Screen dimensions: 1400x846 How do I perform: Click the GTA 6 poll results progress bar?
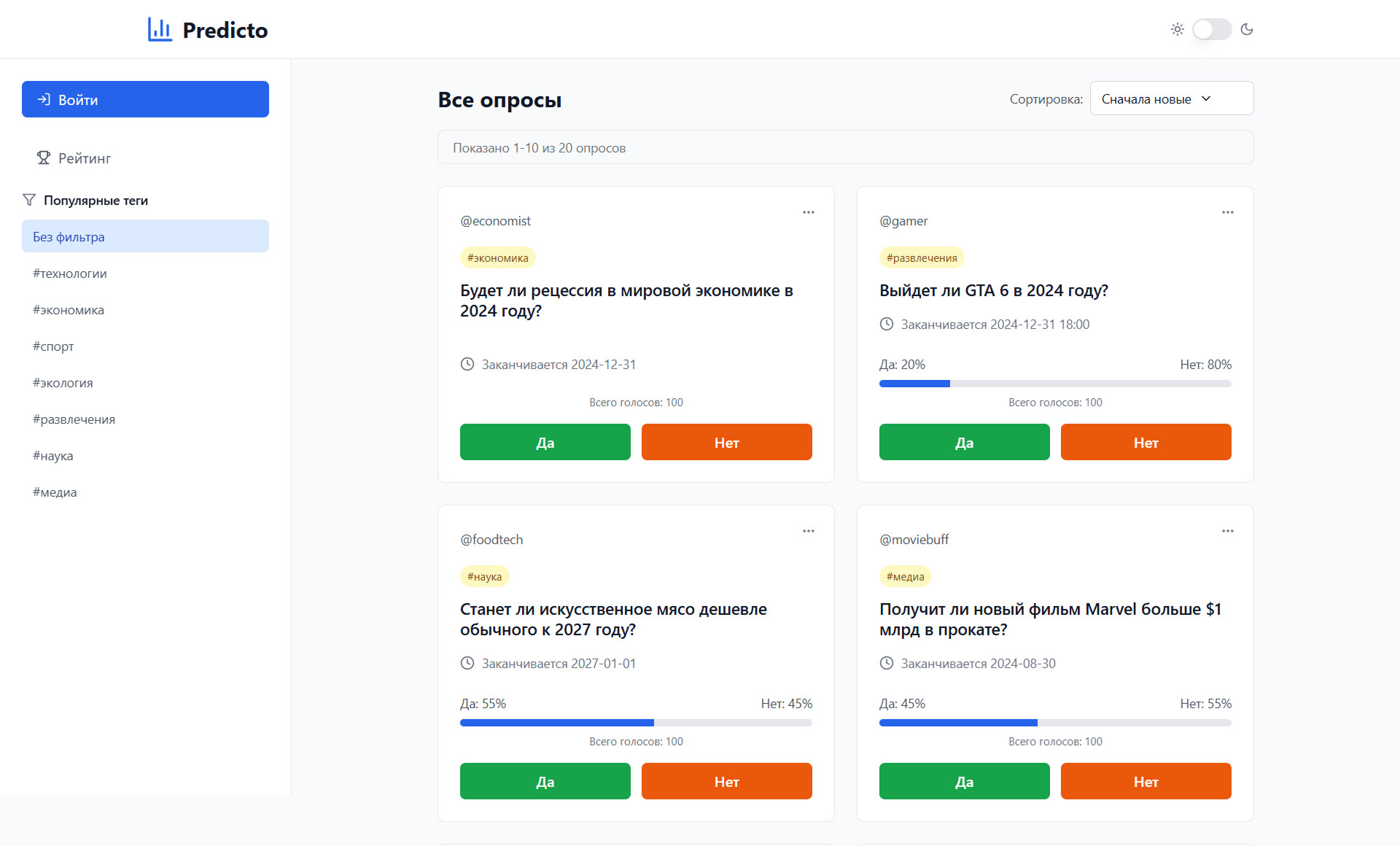pos(1054,384)
